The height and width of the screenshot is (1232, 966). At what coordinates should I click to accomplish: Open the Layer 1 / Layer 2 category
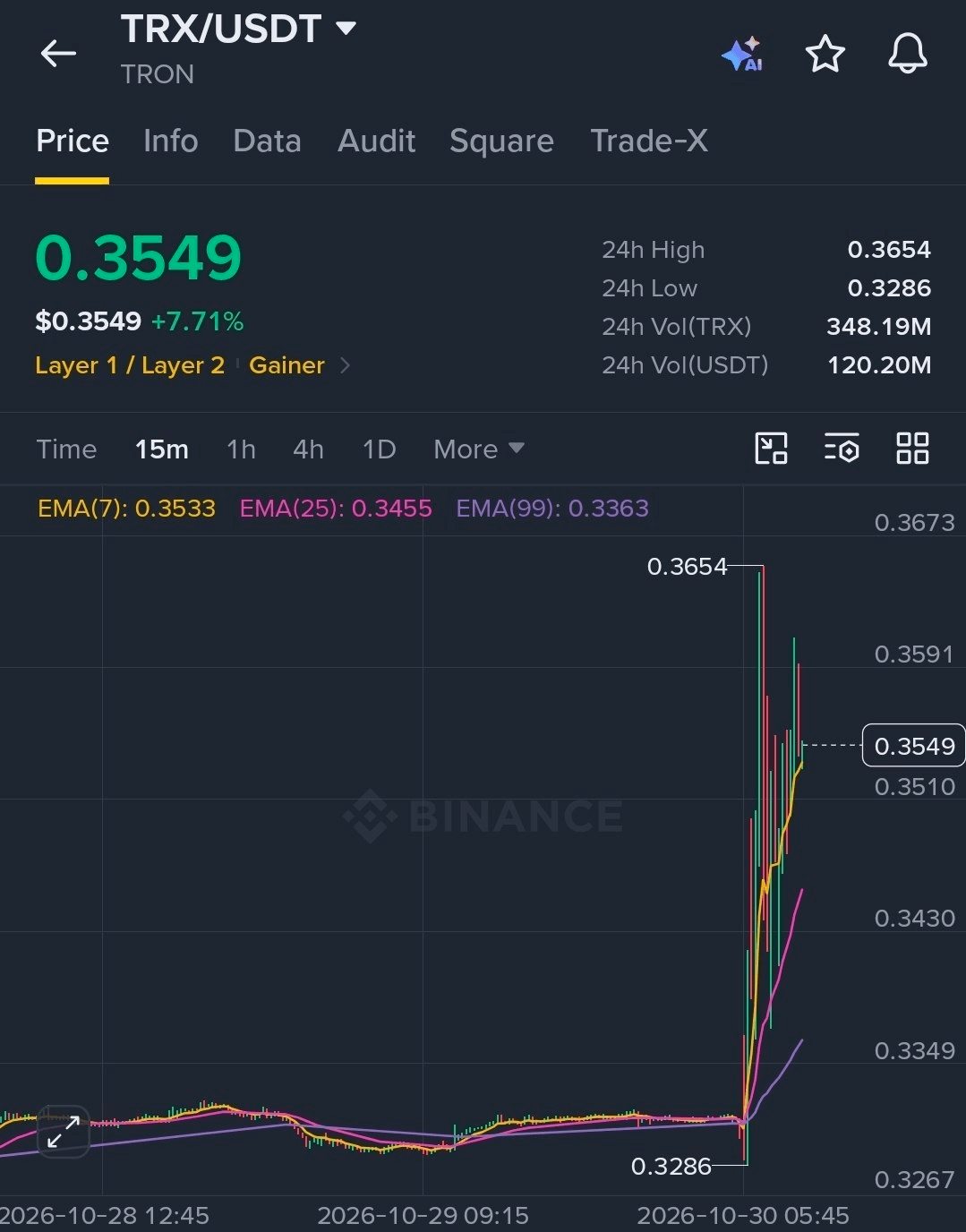(x=130, y=365)
